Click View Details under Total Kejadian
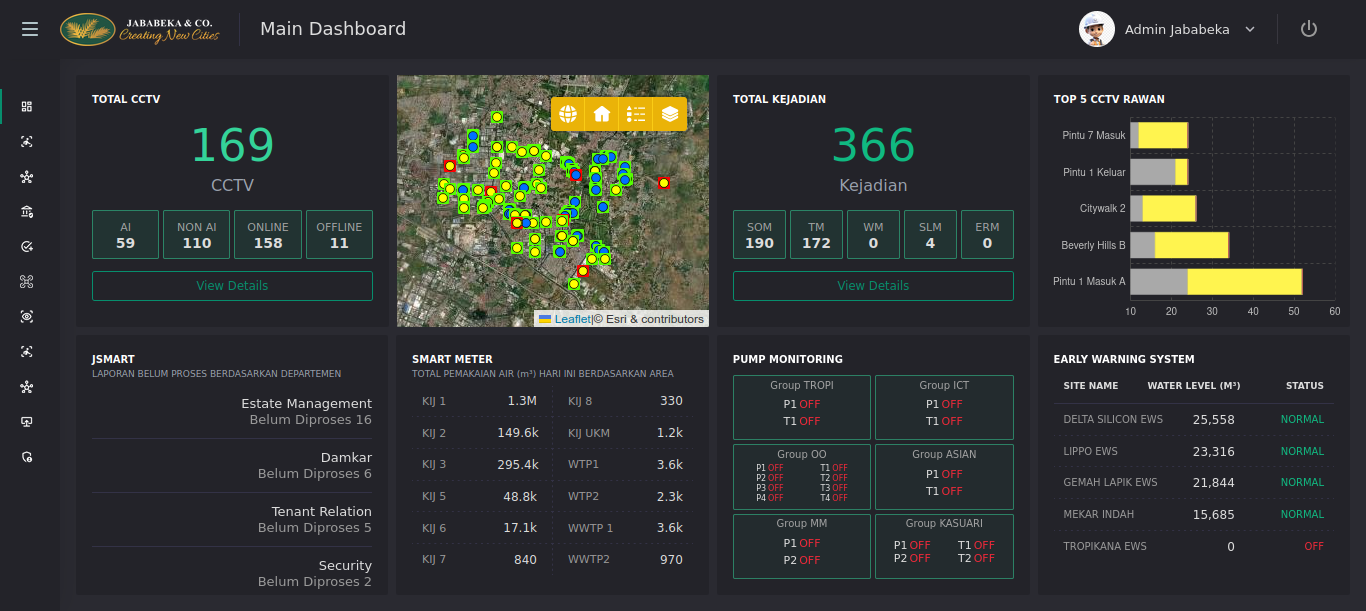 click(x=873, y=286)
